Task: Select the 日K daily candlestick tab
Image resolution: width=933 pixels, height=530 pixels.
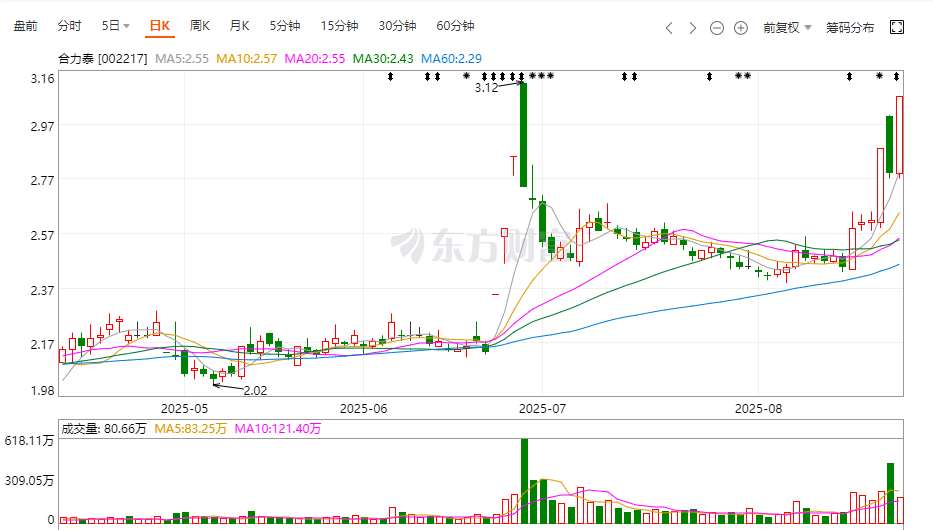Action: coord(159,26)
